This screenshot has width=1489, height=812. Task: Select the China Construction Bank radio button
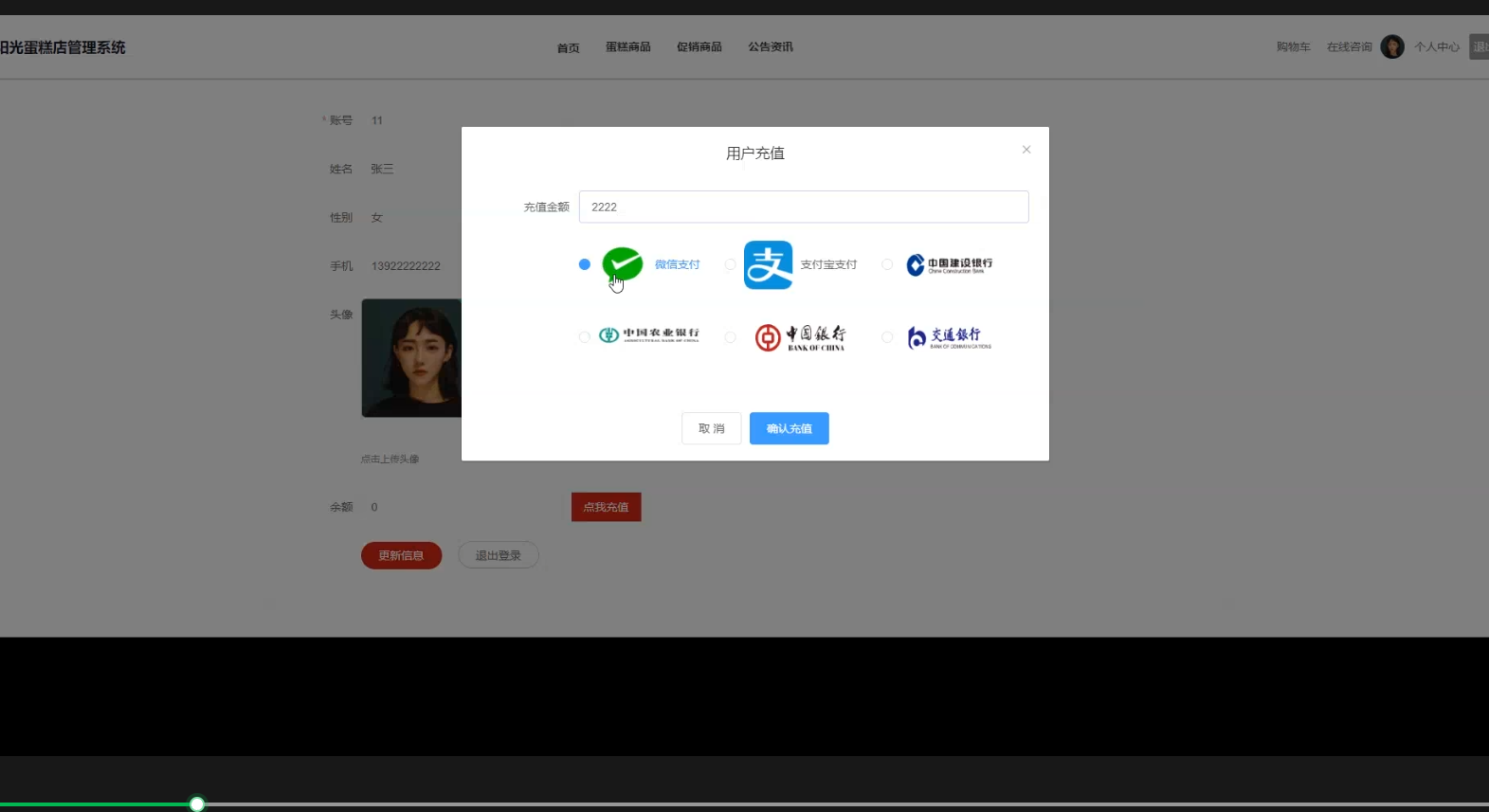point(887,264)
